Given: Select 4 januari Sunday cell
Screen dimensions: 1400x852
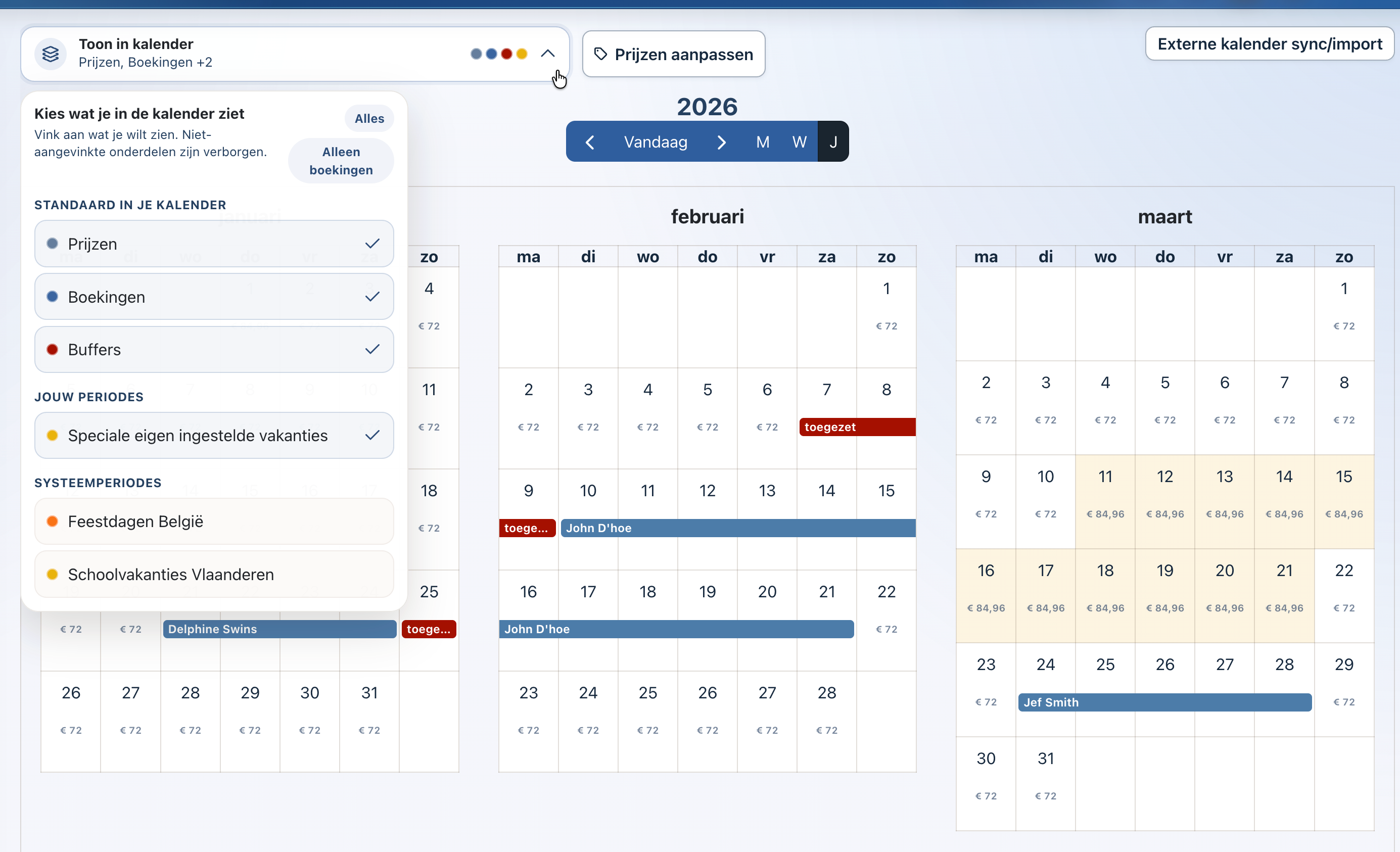Looking at the screenshot, I should 429,317.
